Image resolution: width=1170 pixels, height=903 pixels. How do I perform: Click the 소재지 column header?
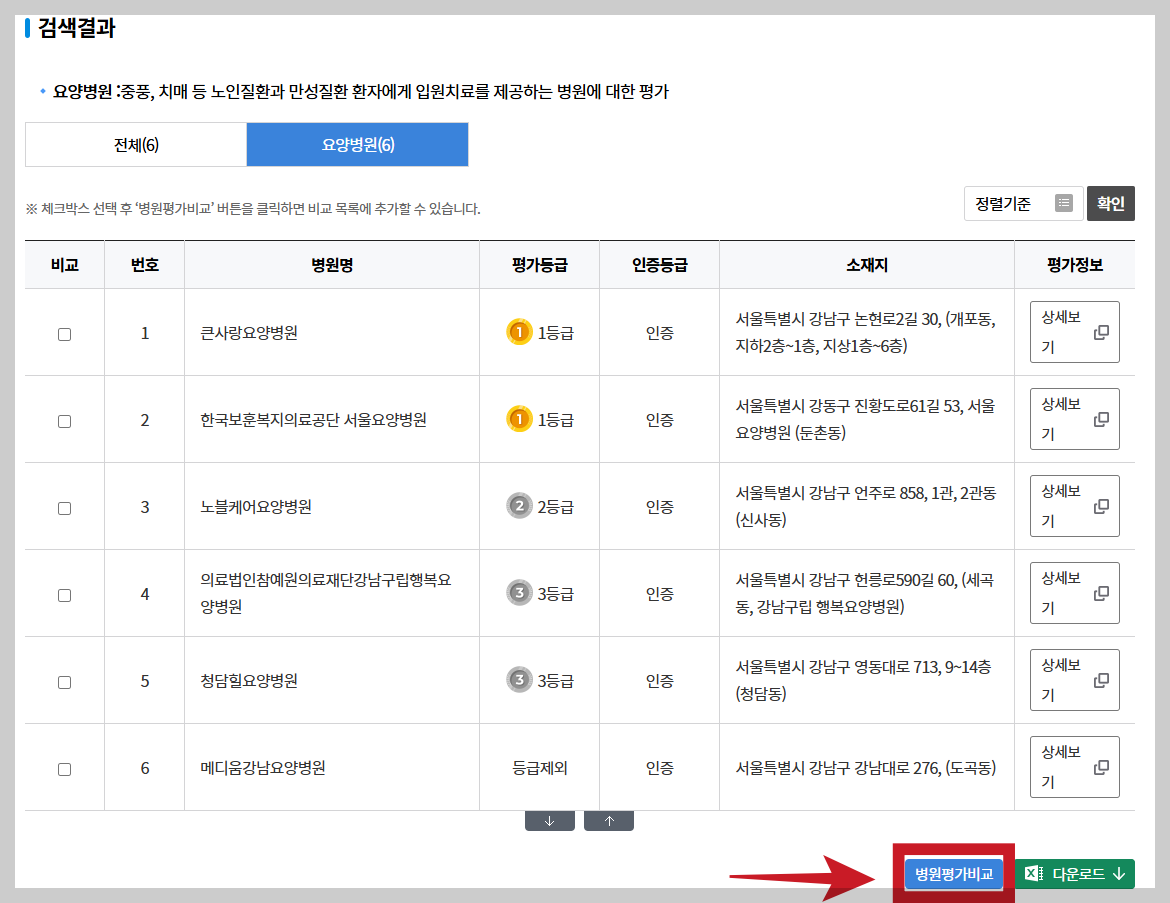point(867,265)
